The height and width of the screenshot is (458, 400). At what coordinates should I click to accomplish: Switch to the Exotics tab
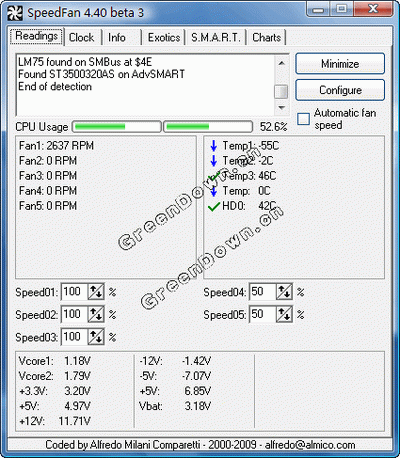tap(164, 37)
